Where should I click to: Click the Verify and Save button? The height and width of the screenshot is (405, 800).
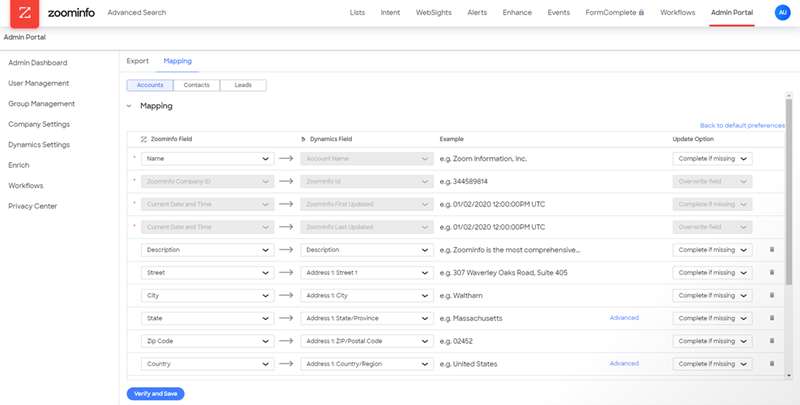[155, 394]
